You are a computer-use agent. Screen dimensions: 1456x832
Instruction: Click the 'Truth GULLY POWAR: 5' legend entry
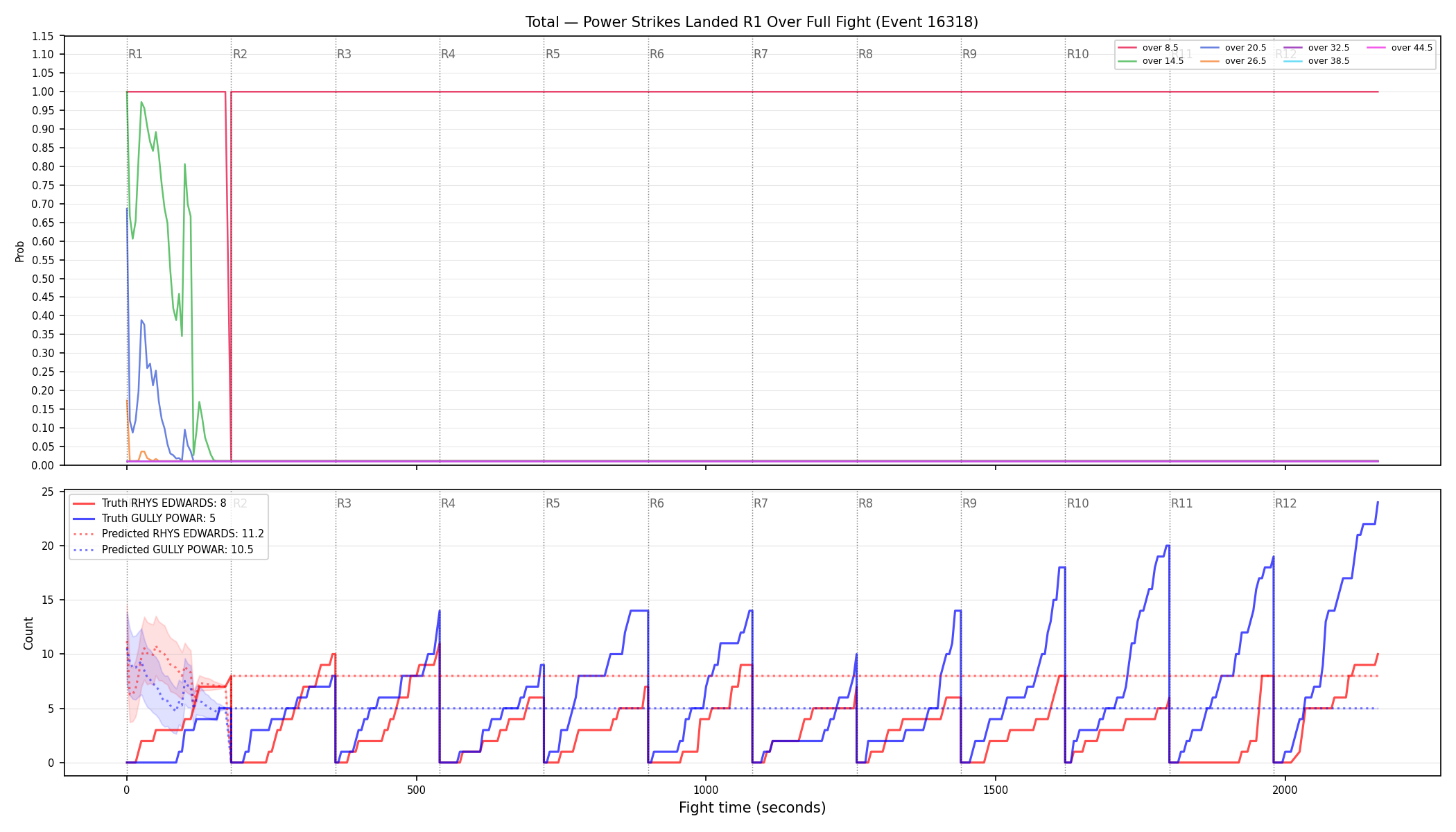(159, 519)
